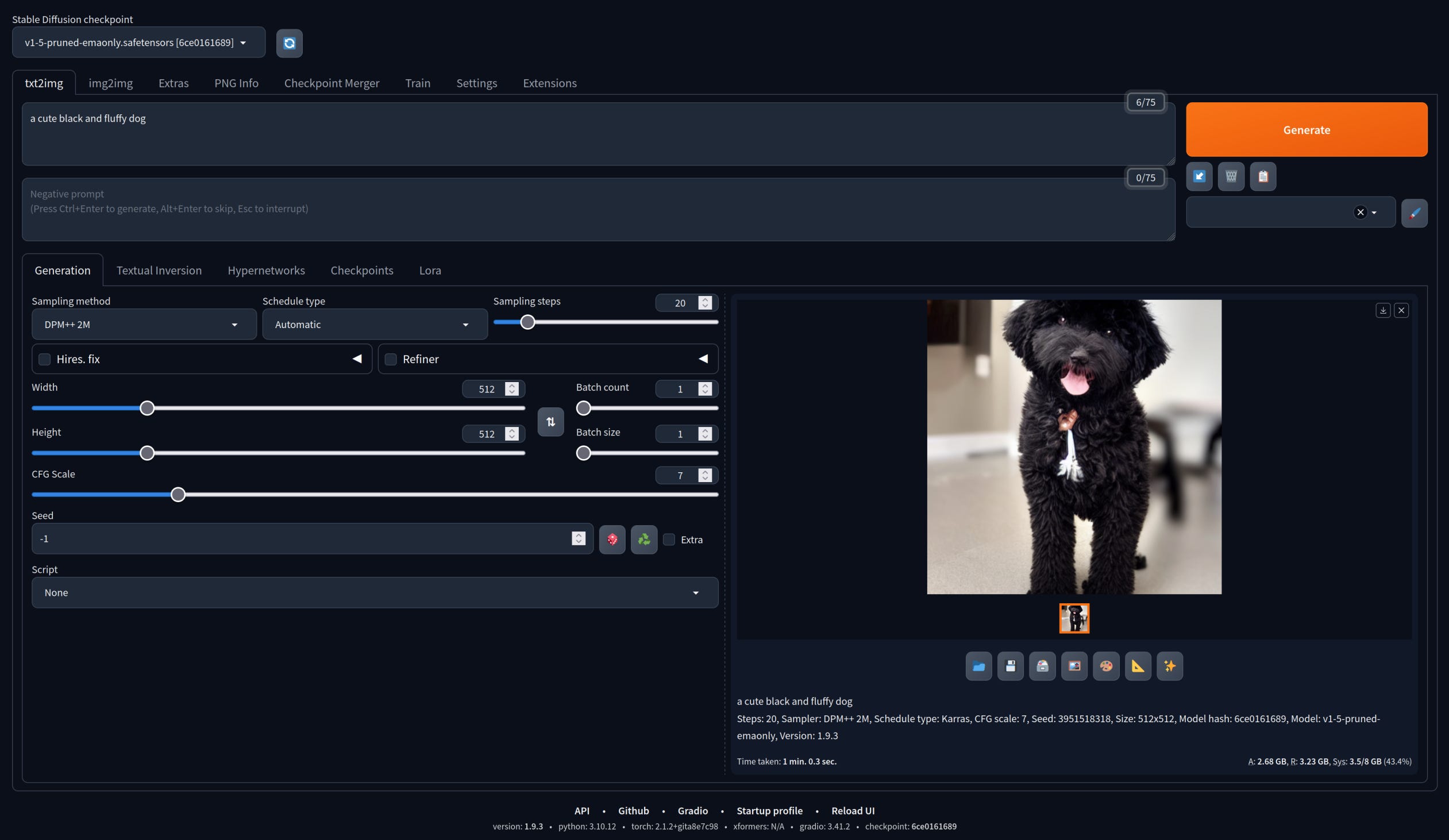Enable the Refiner checkbox
The image size is (1449, 840).
(391, 359)
